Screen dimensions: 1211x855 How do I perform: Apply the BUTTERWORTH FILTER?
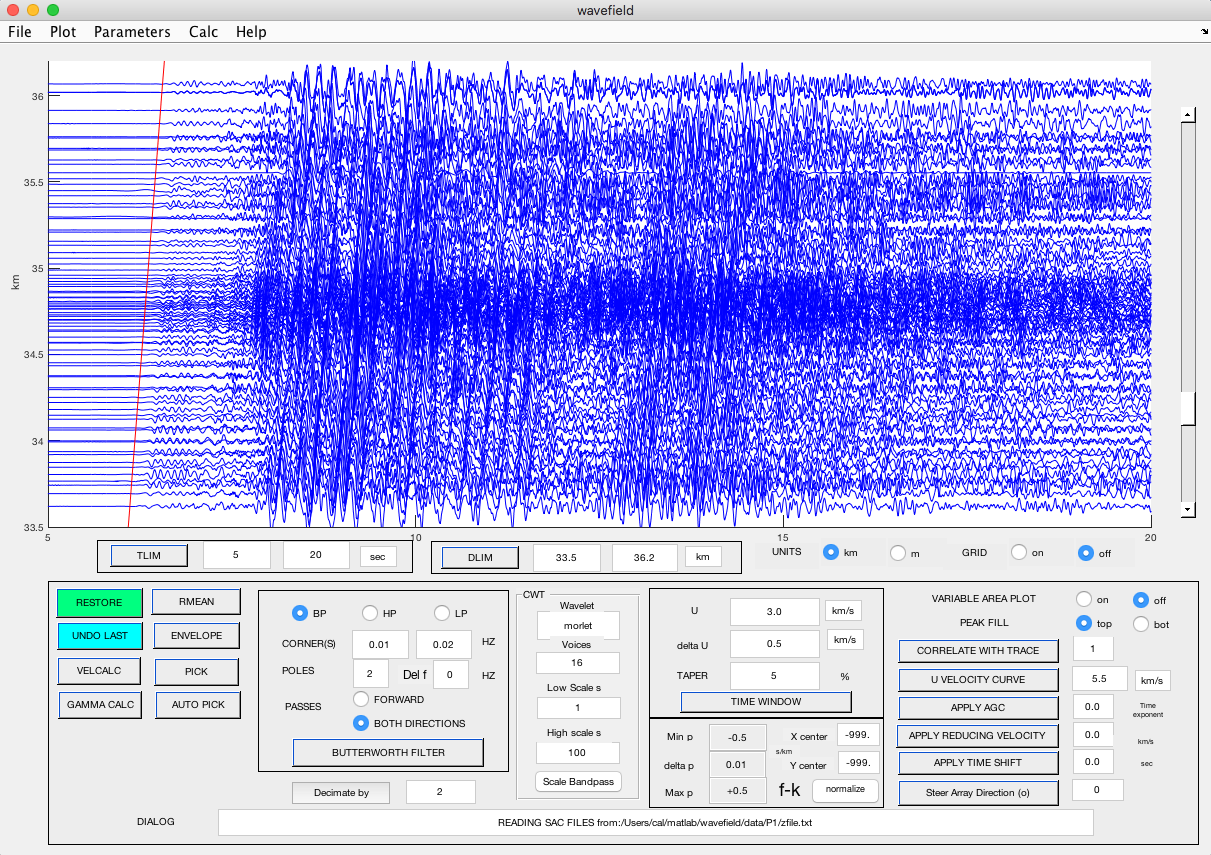click(388, 752)
